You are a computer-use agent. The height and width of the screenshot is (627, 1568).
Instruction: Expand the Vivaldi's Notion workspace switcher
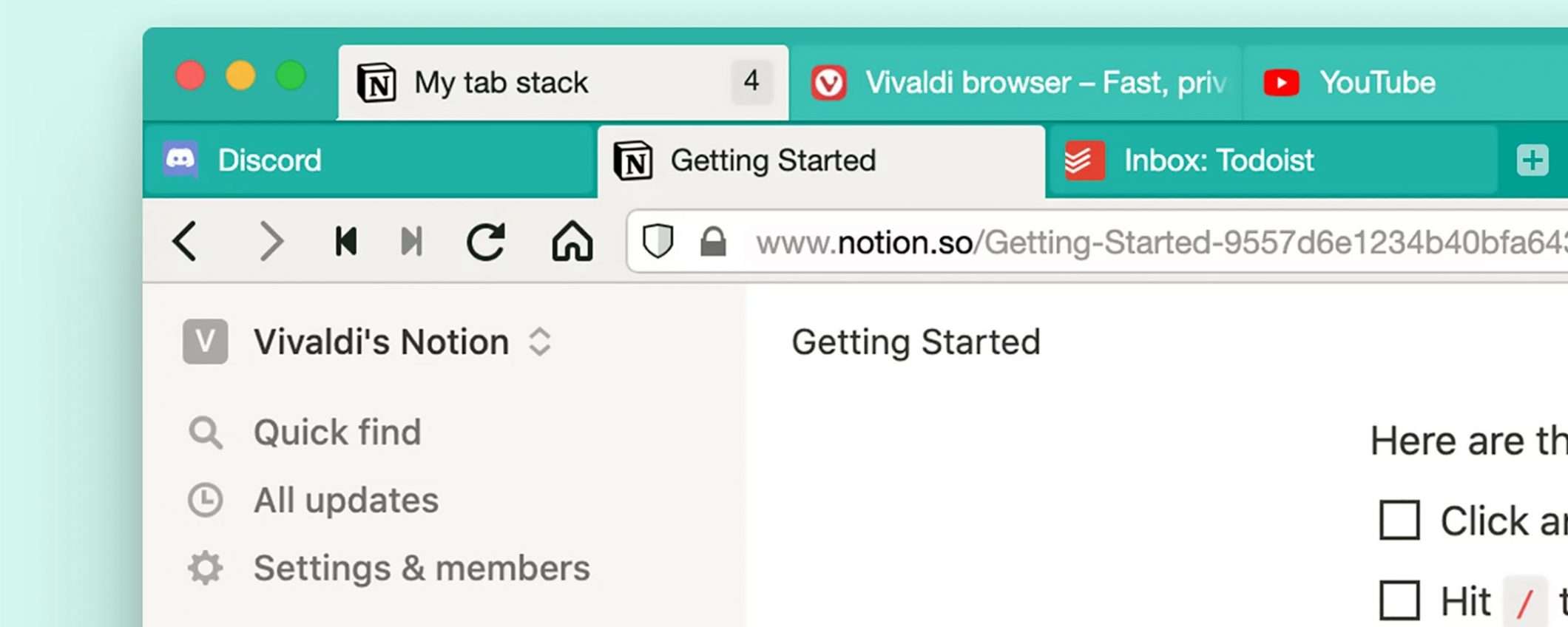click(x=540, y=342)
